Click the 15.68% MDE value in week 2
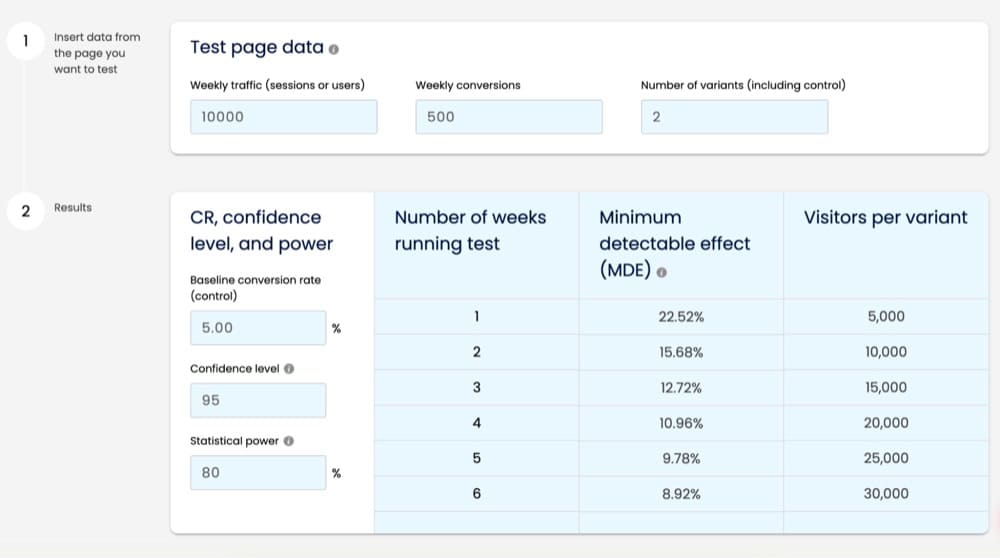The width and height of the screenshot is (1000, 558). (681, 352)
